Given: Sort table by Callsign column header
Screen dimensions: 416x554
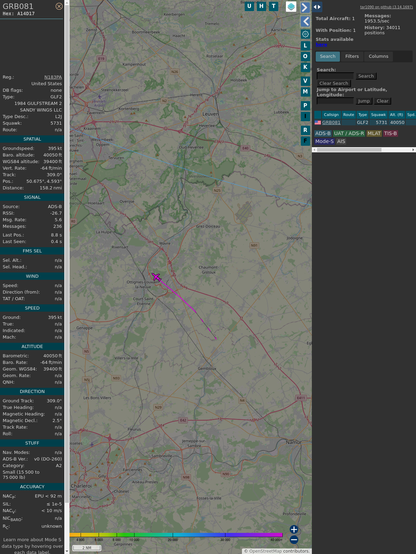Looking at the screenshot, I should click(331, 115).
